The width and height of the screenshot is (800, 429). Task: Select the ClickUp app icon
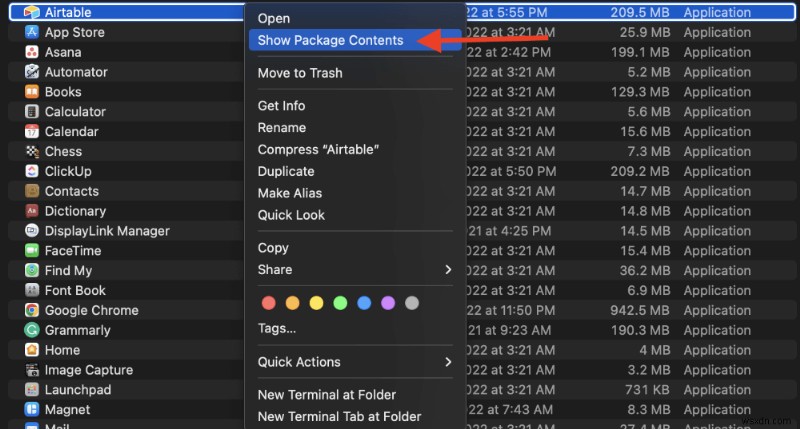pos(32,171)
